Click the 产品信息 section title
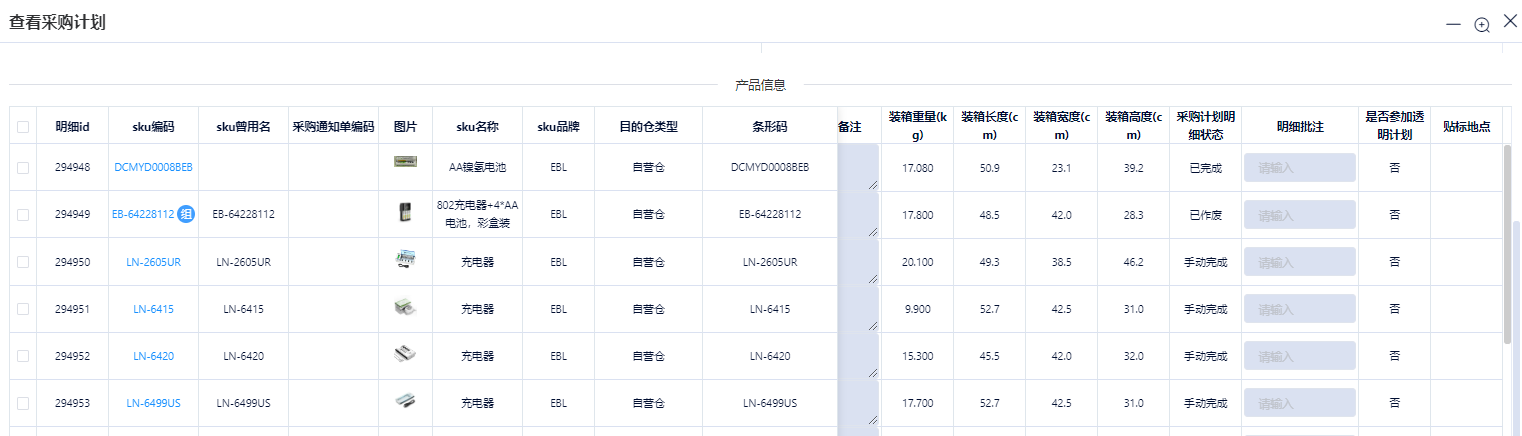Viewport: 1522px width, 436px height. pyautogui.click(x=760, y=85)
